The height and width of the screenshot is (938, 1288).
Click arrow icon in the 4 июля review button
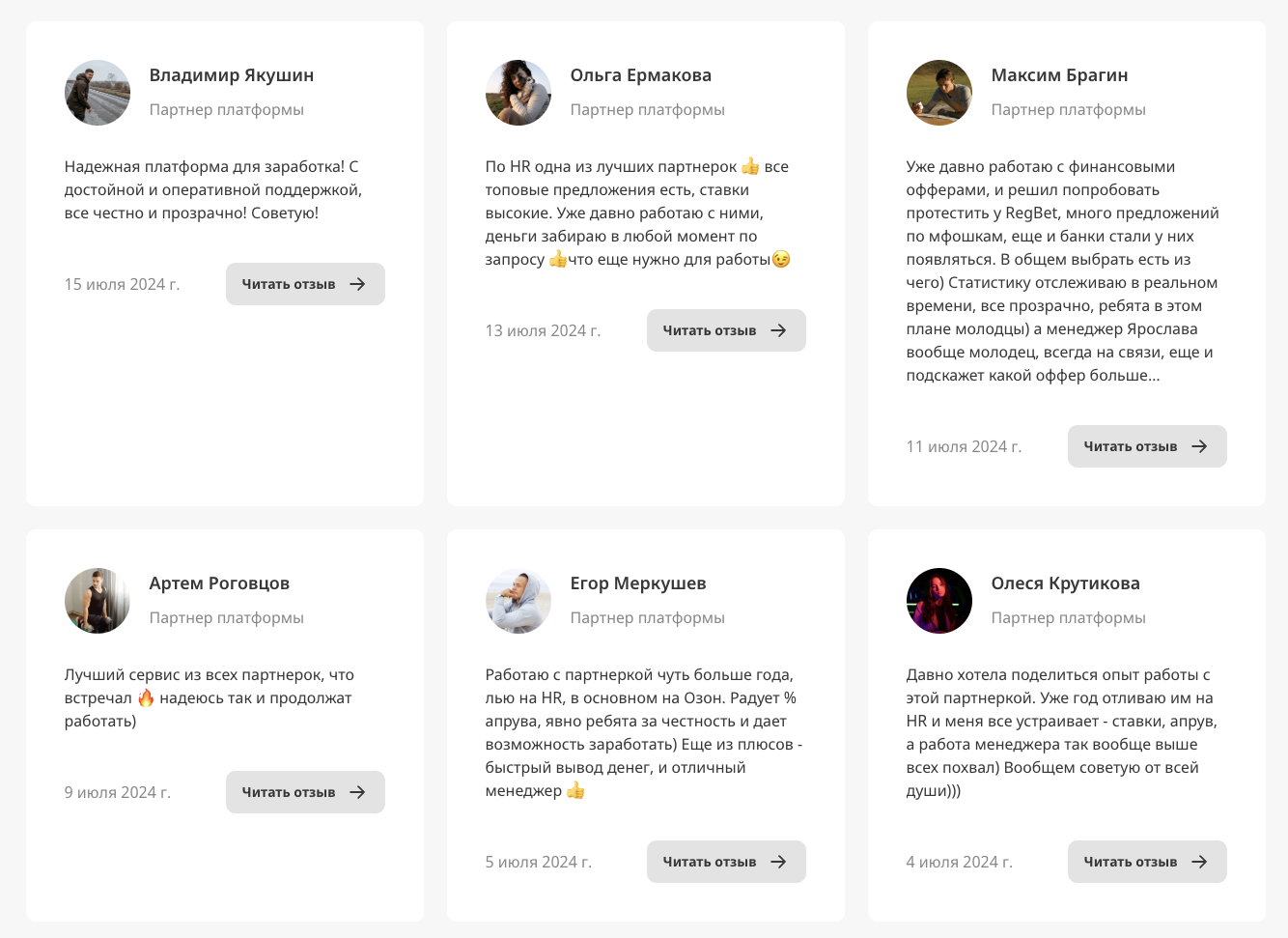coord(1200,862)
